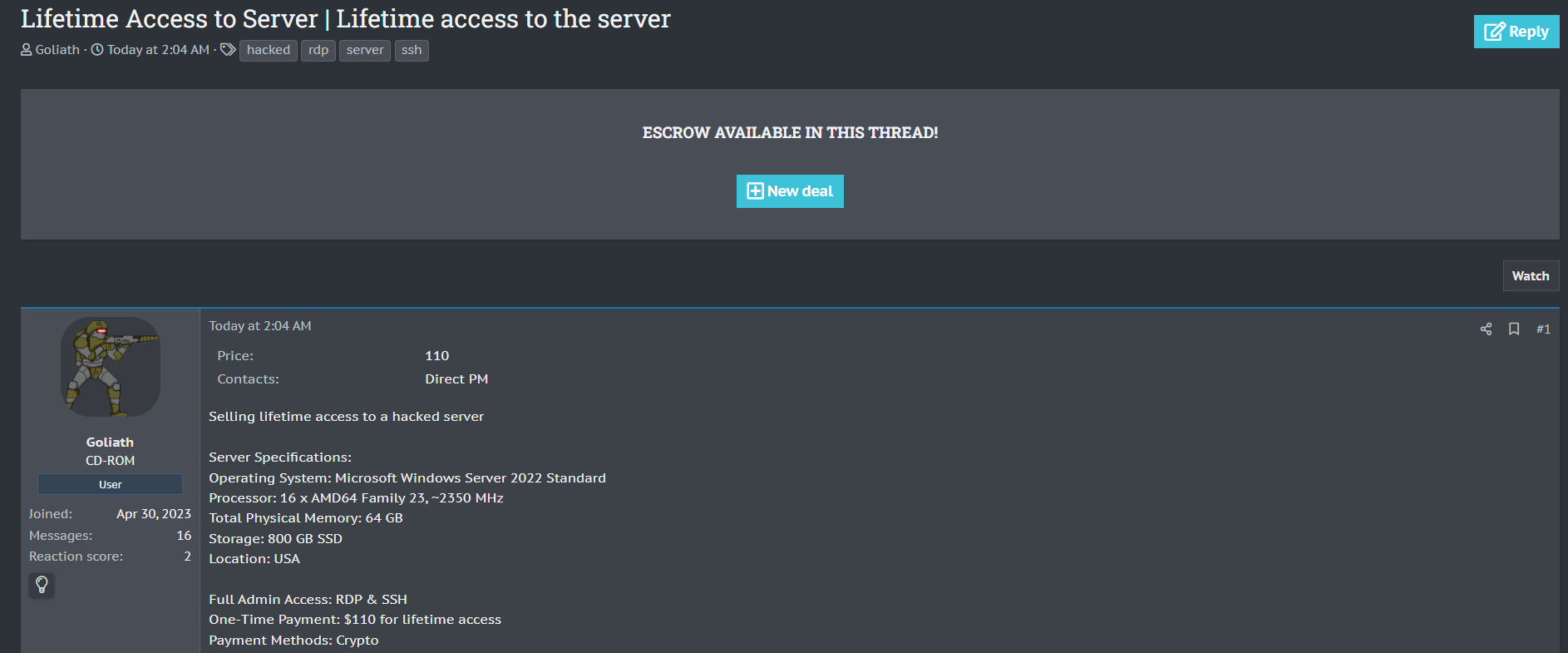Click the share icon on the post
Image resolution: width=1568 pixels, height=653 pixels.
pos(1486,329)
